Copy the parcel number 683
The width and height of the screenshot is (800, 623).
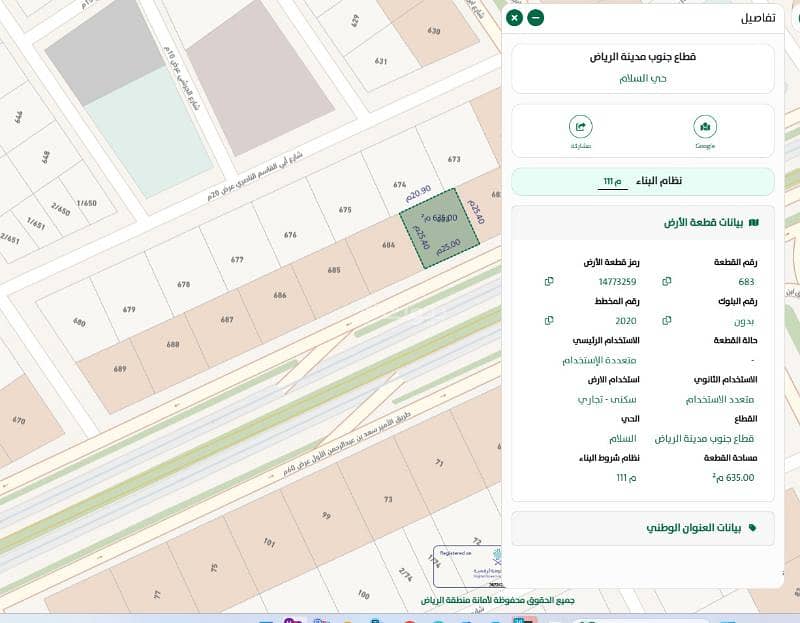point(666,282)
